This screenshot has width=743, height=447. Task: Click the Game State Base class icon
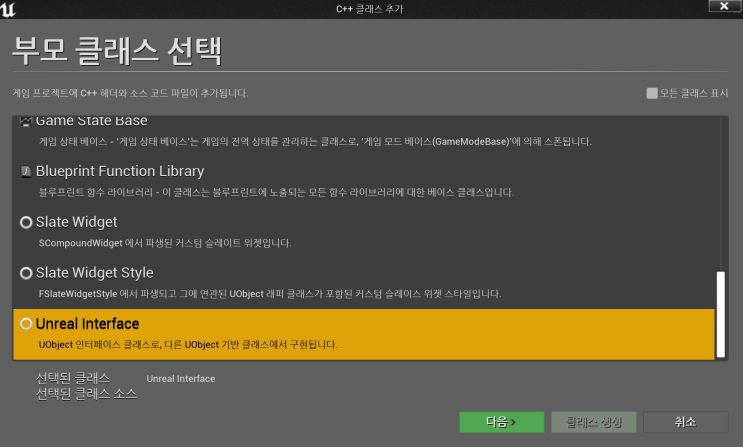coord(26,121)
